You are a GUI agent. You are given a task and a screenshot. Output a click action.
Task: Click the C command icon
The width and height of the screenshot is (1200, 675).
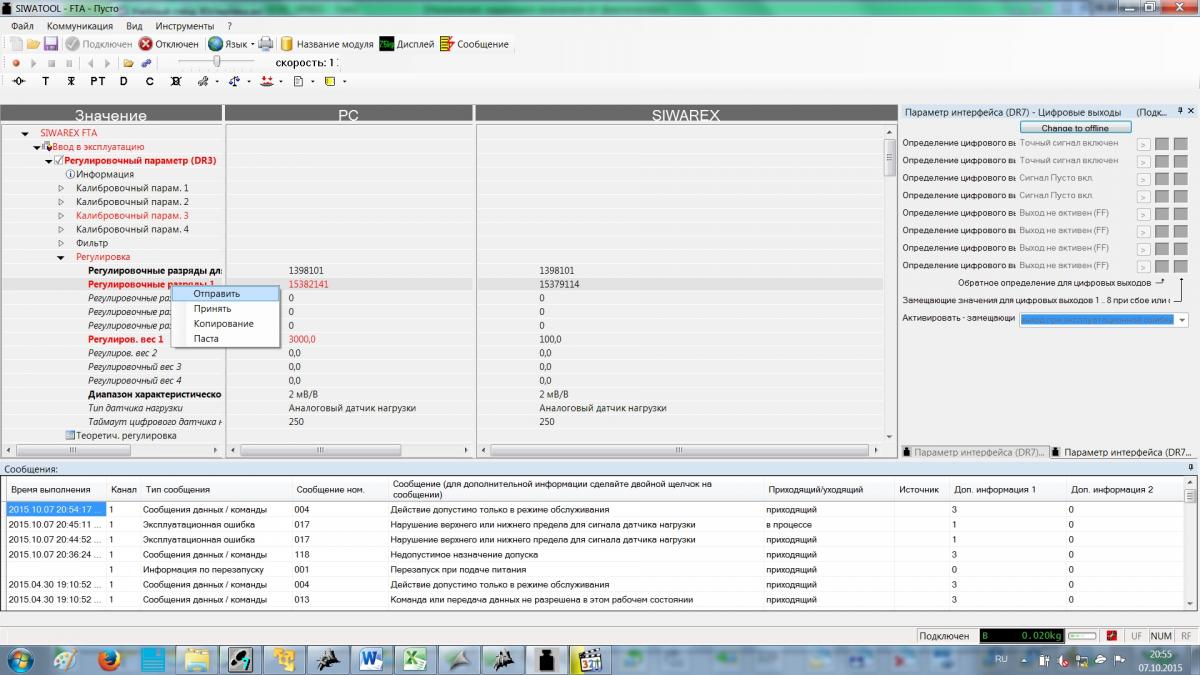click(x=150, y=81)
